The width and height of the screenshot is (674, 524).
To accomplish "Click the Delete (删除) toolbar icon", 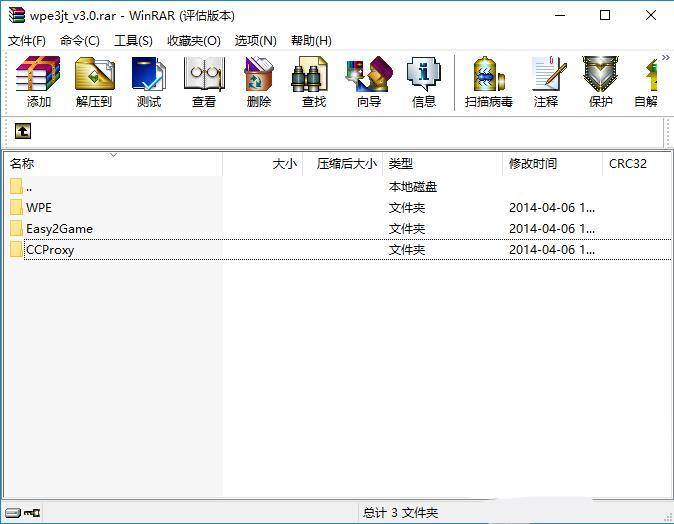I will coord(259,82).
